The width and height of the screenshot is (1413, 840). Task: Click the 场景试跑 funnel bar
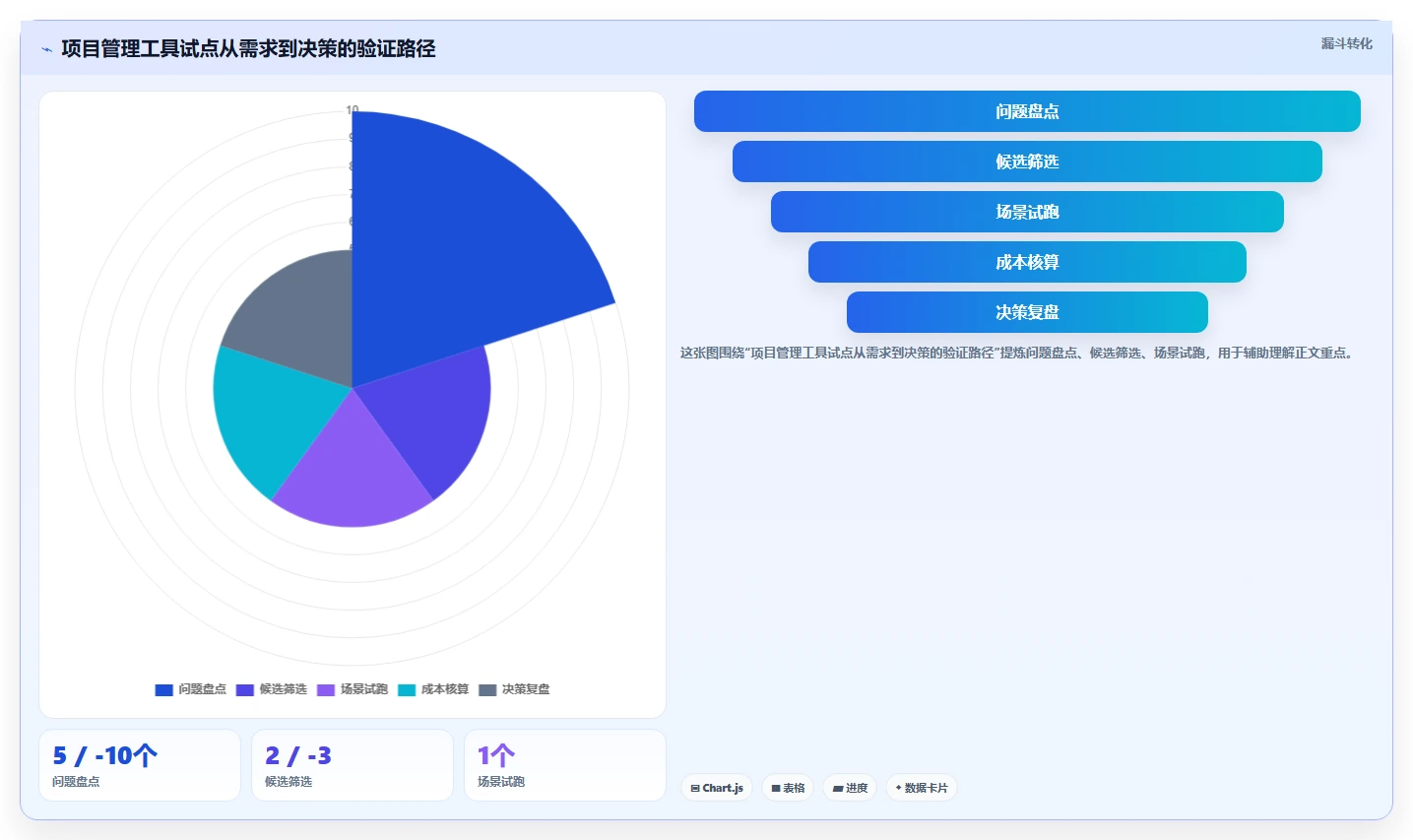click(1027, 212)
